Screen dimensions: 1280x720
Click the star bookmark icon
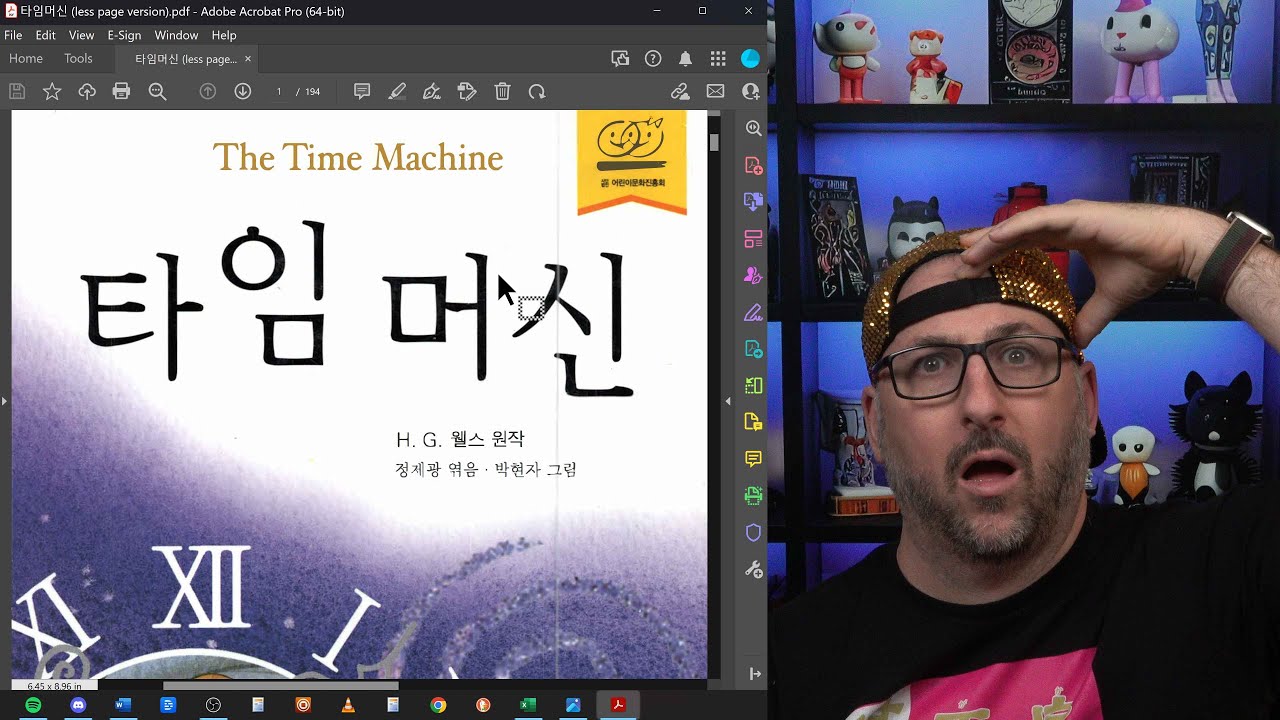[x=52, y=92]
